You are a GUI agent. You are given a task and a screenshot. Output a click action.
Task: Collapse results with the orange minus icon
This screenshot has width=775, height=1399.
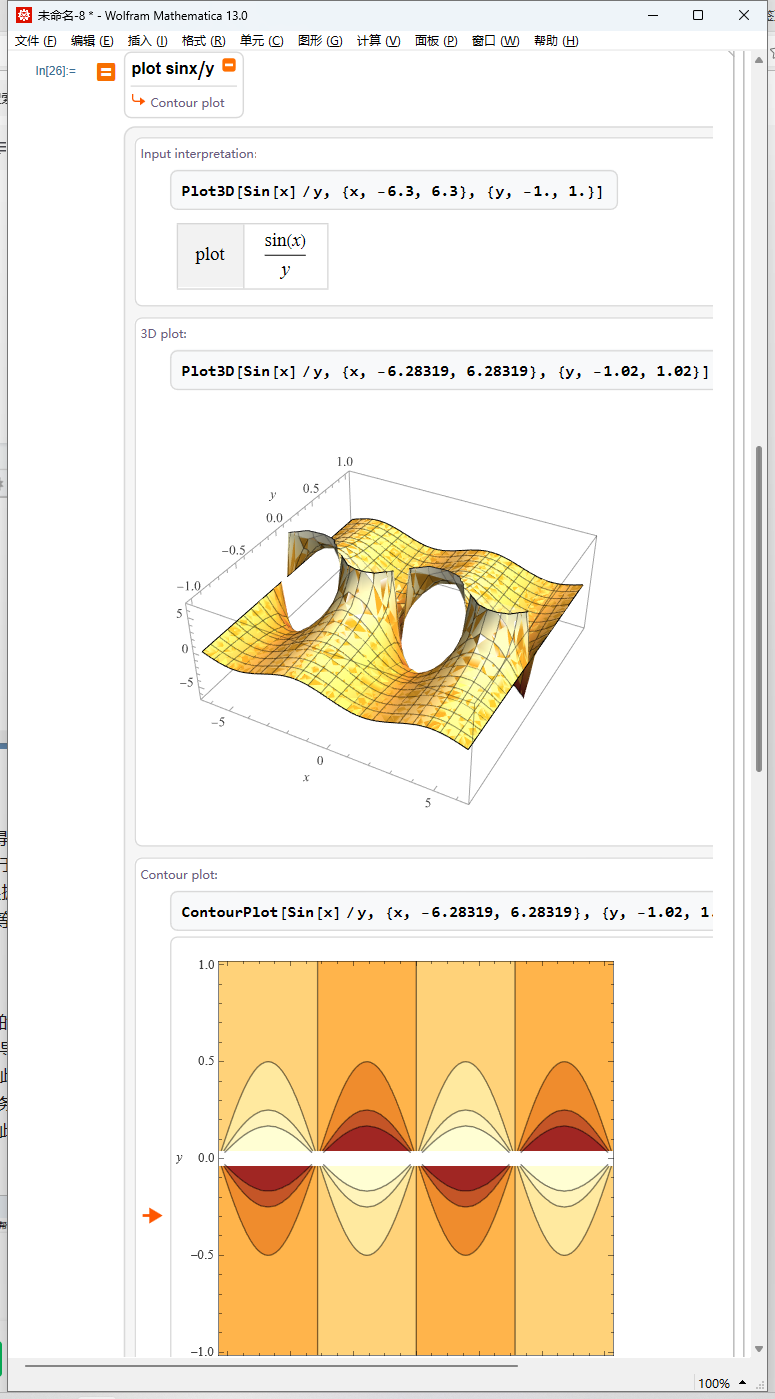click(229, 65)
